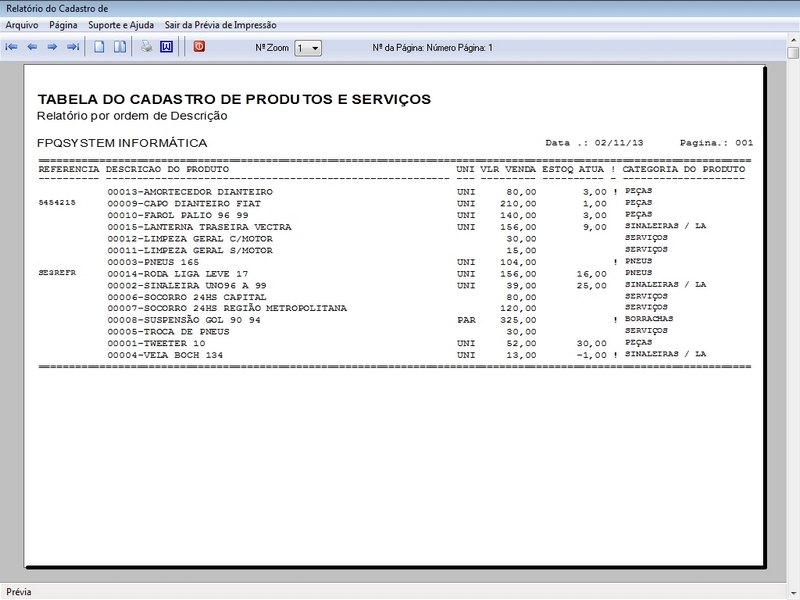This screenshot has width=800, height=600.
Task: Click the report title TABELA DO CADASTRO
Action: click(234, 99)
